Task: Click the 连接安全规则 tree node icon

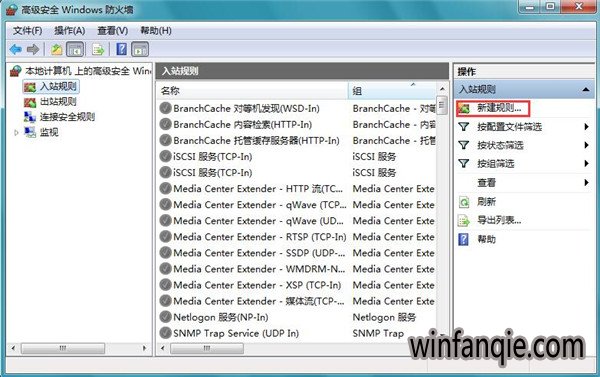Action: click(x=30, y=117)
